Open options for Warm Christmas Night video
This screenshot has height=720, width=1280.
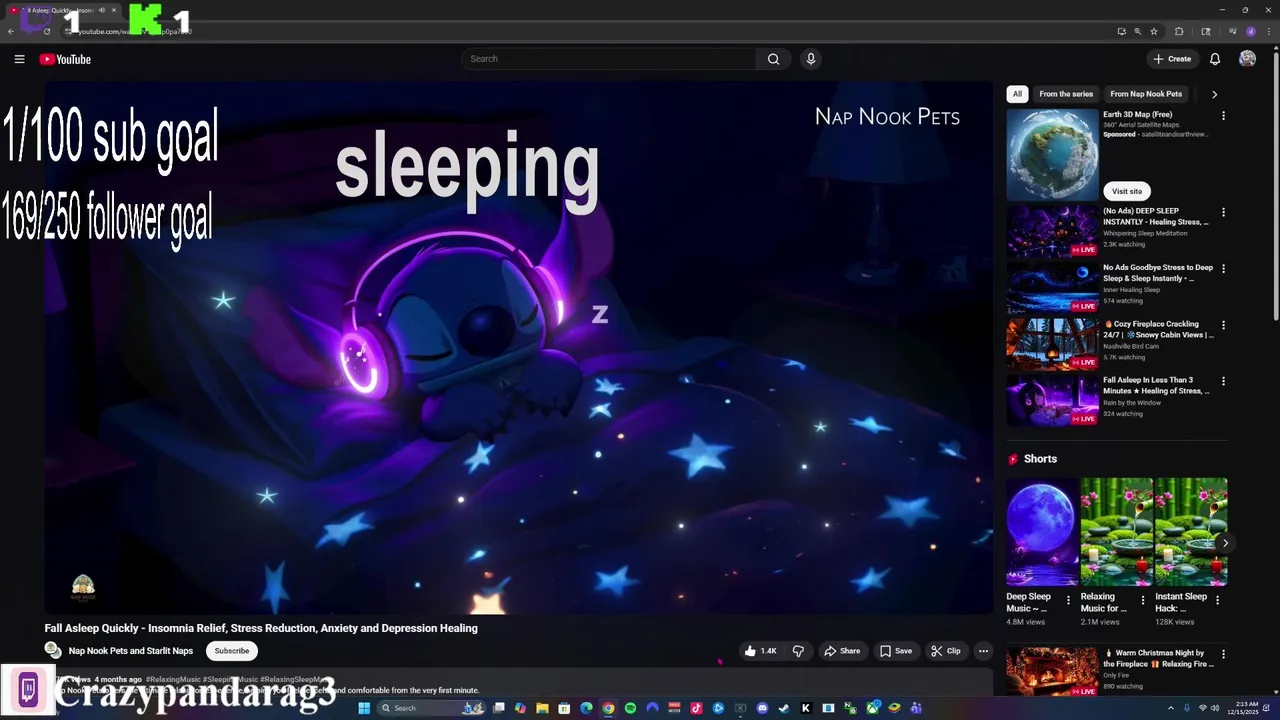[x=1223, y=654]
